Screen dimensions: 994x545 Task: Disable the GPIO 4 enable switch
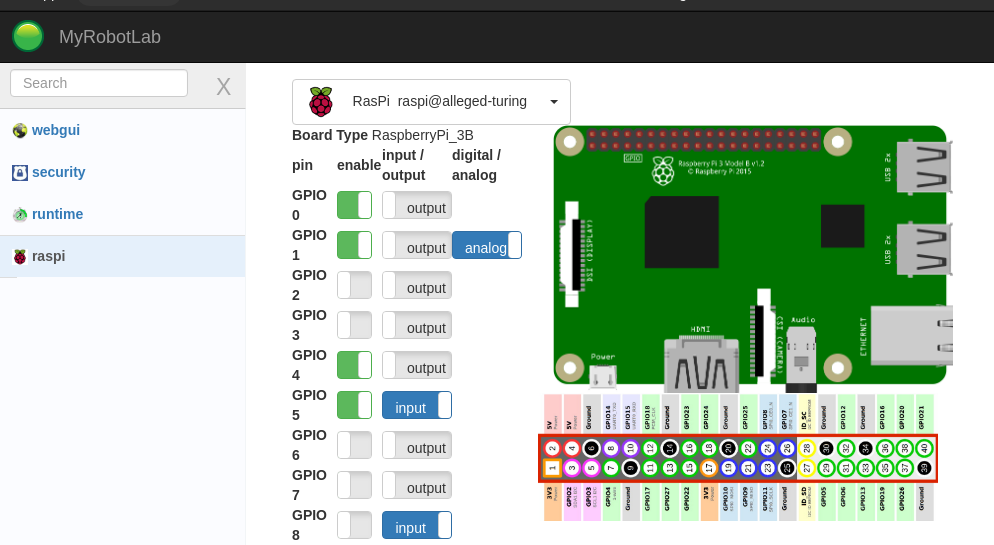354,365
